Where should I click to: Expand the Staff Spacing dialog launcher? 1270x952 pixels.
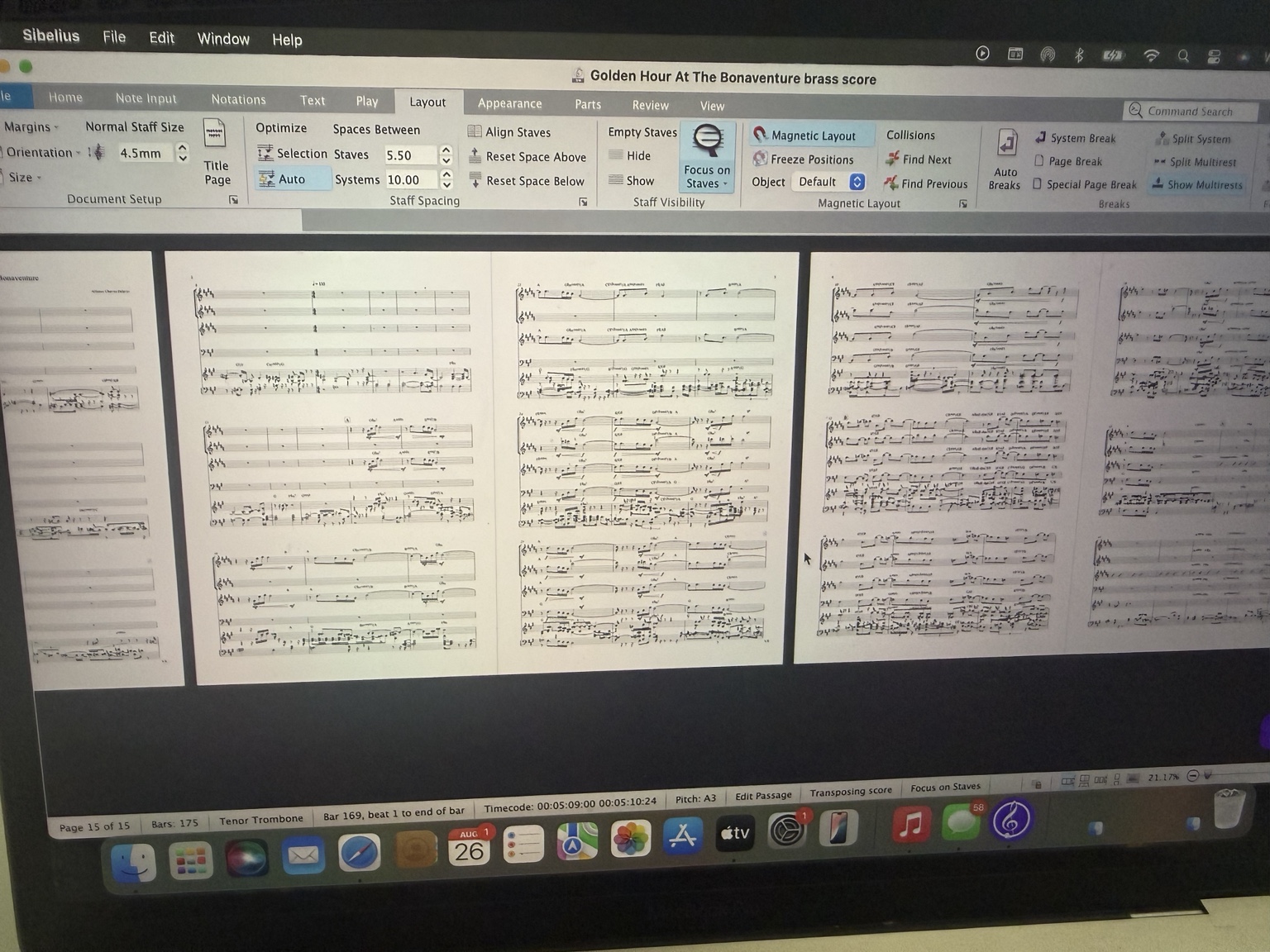583,202
